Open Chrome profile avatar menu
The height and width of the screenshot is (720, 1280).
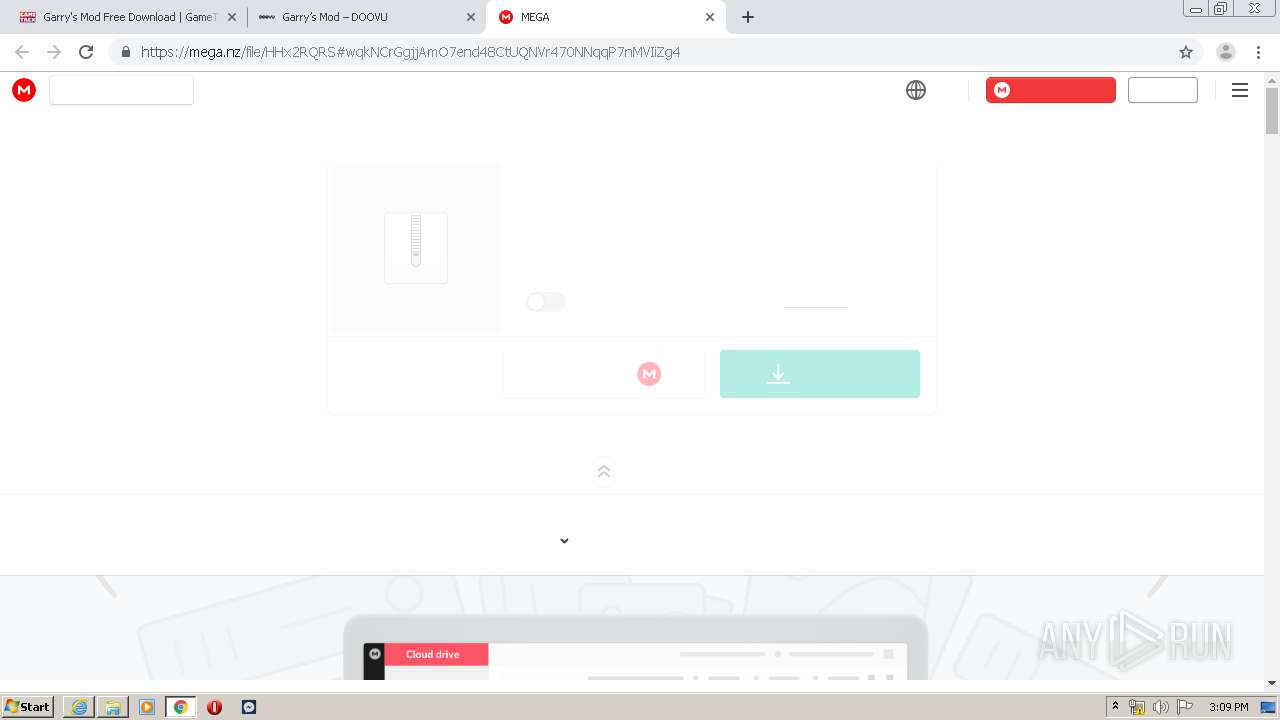1225,52
